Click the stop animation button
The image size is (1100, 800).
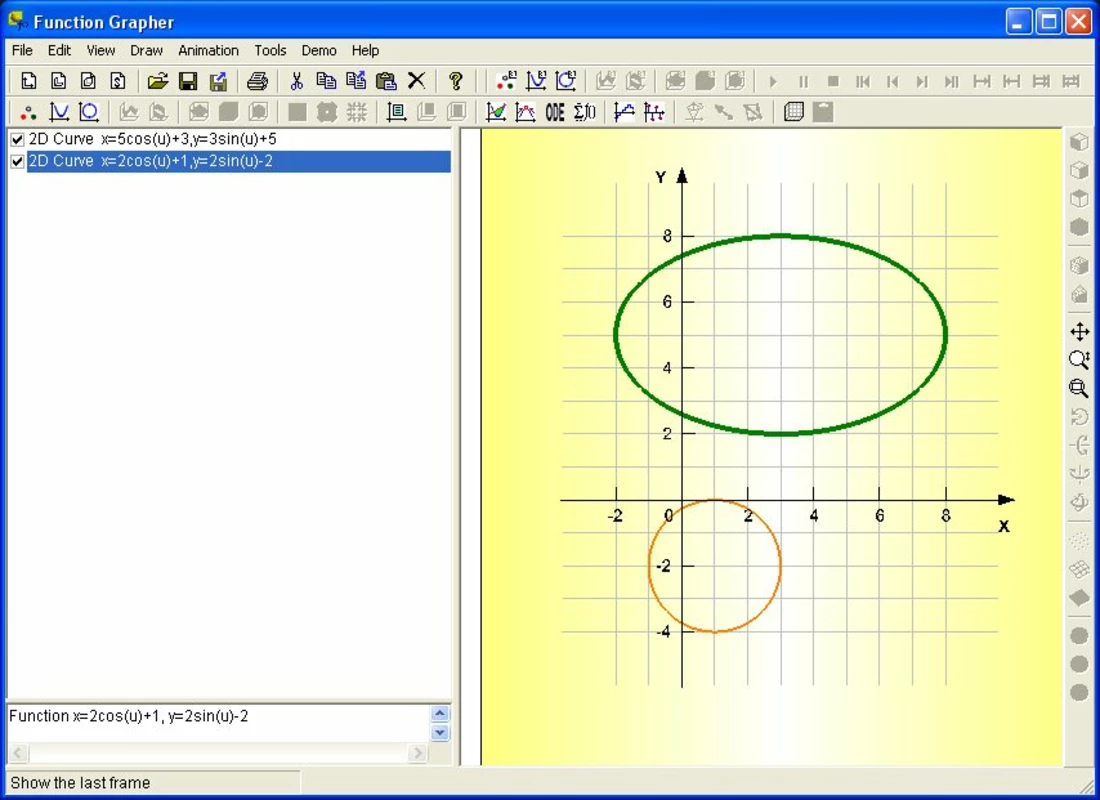point(833,81)
